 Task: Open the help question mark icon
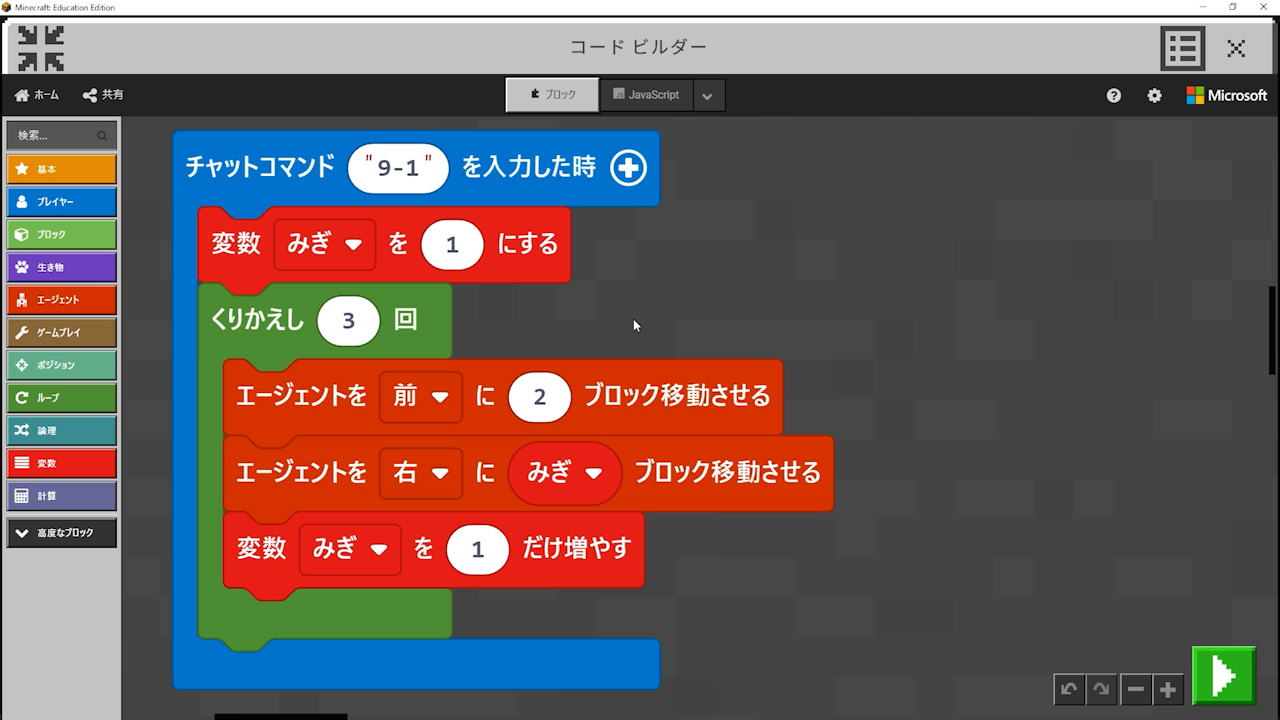tap(1114, 95)
